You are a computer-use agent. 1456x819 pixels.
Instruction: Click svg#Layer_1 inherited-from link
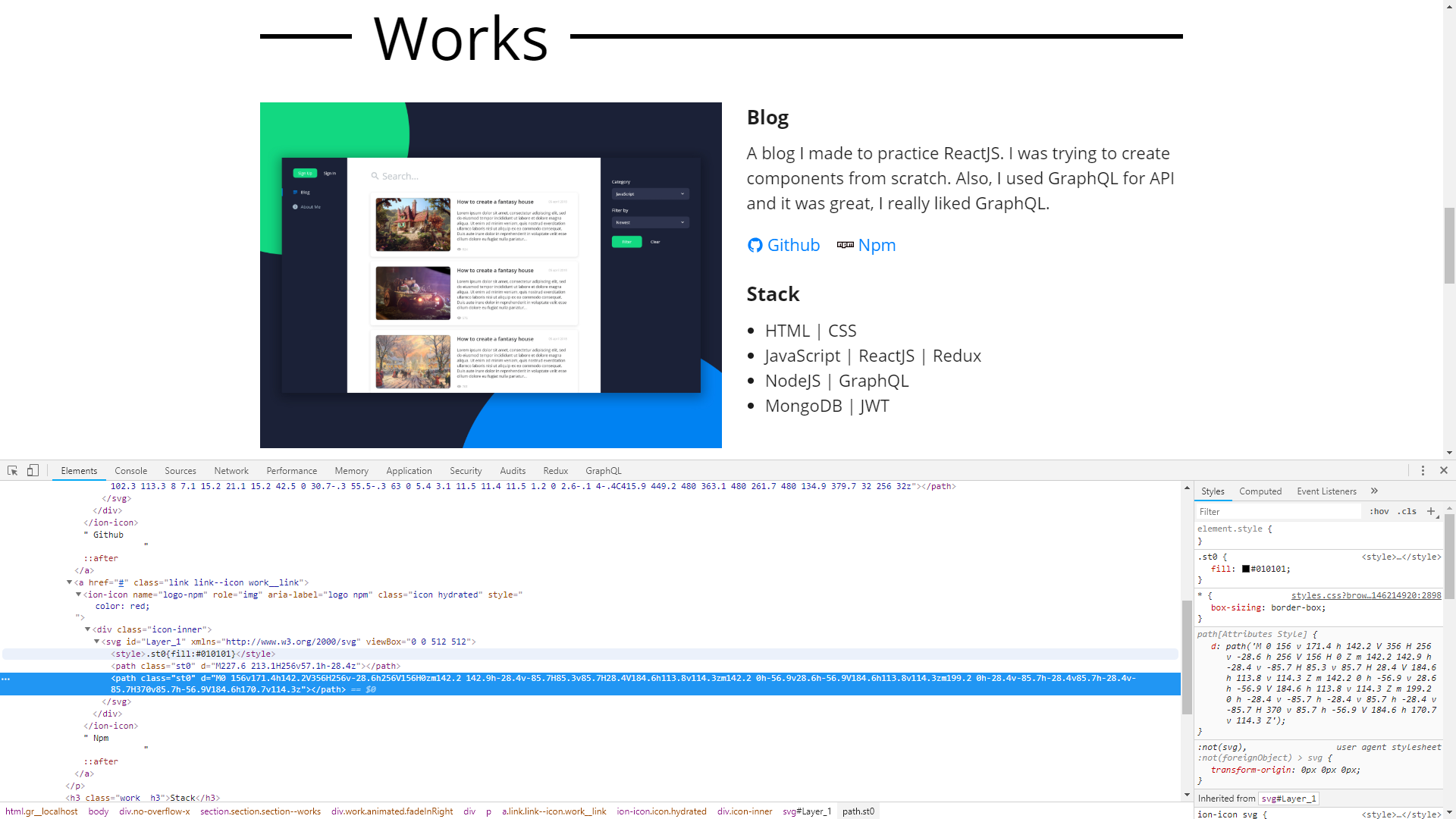[x=1288, y=799]
